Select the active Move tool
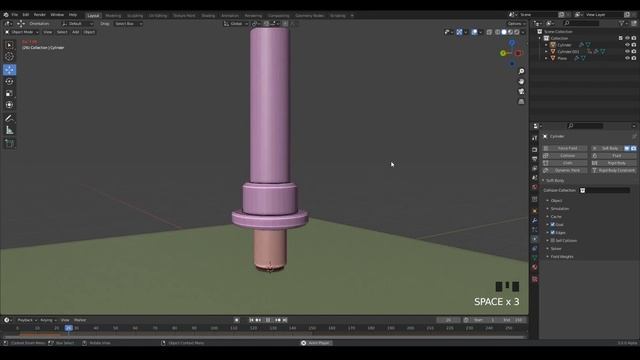The width and height of the screenshot is (640, 360). [x=9, y=70]
